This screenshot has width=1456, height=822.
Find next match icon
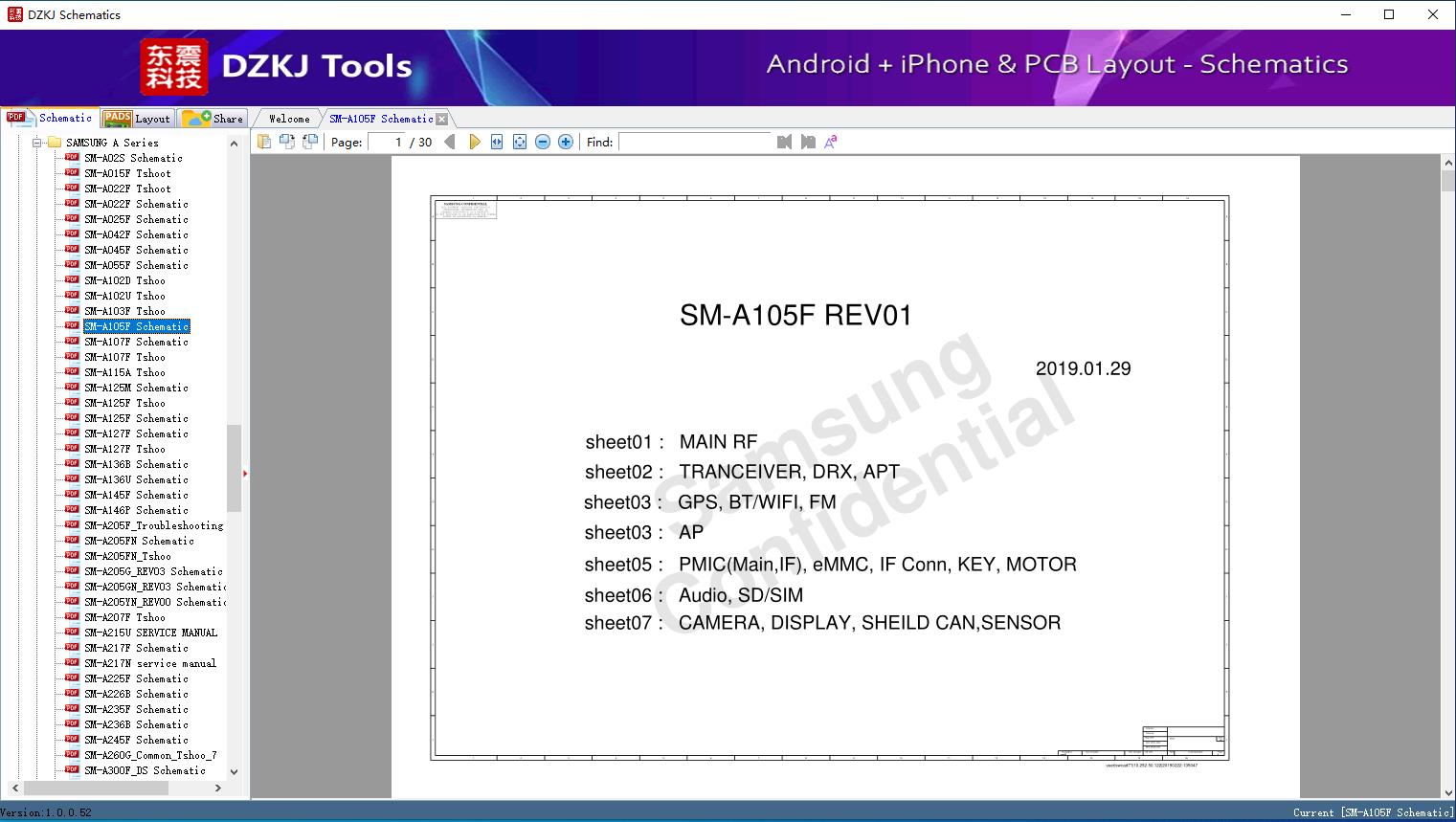pyautogui.click(x=808, y=142)
